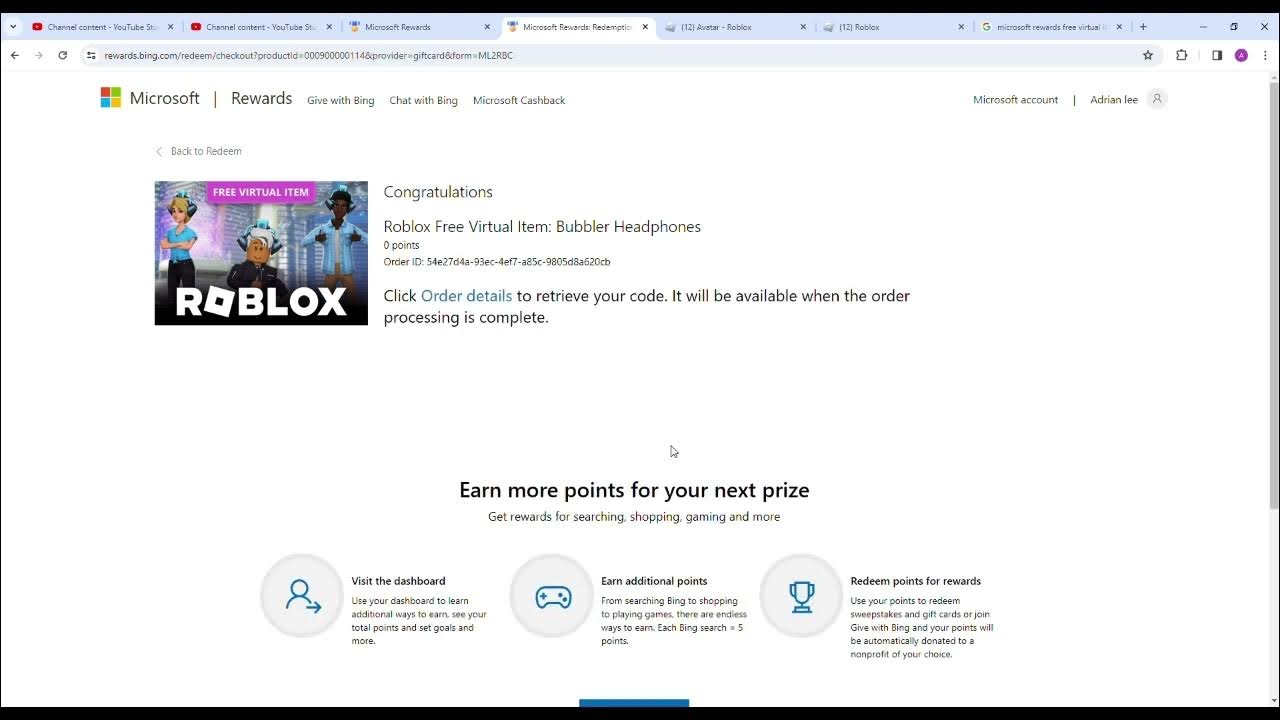Click the Visit the dashboard circle icon
1280x720 pixels.
pyautogui.click(x=302, y=596)
